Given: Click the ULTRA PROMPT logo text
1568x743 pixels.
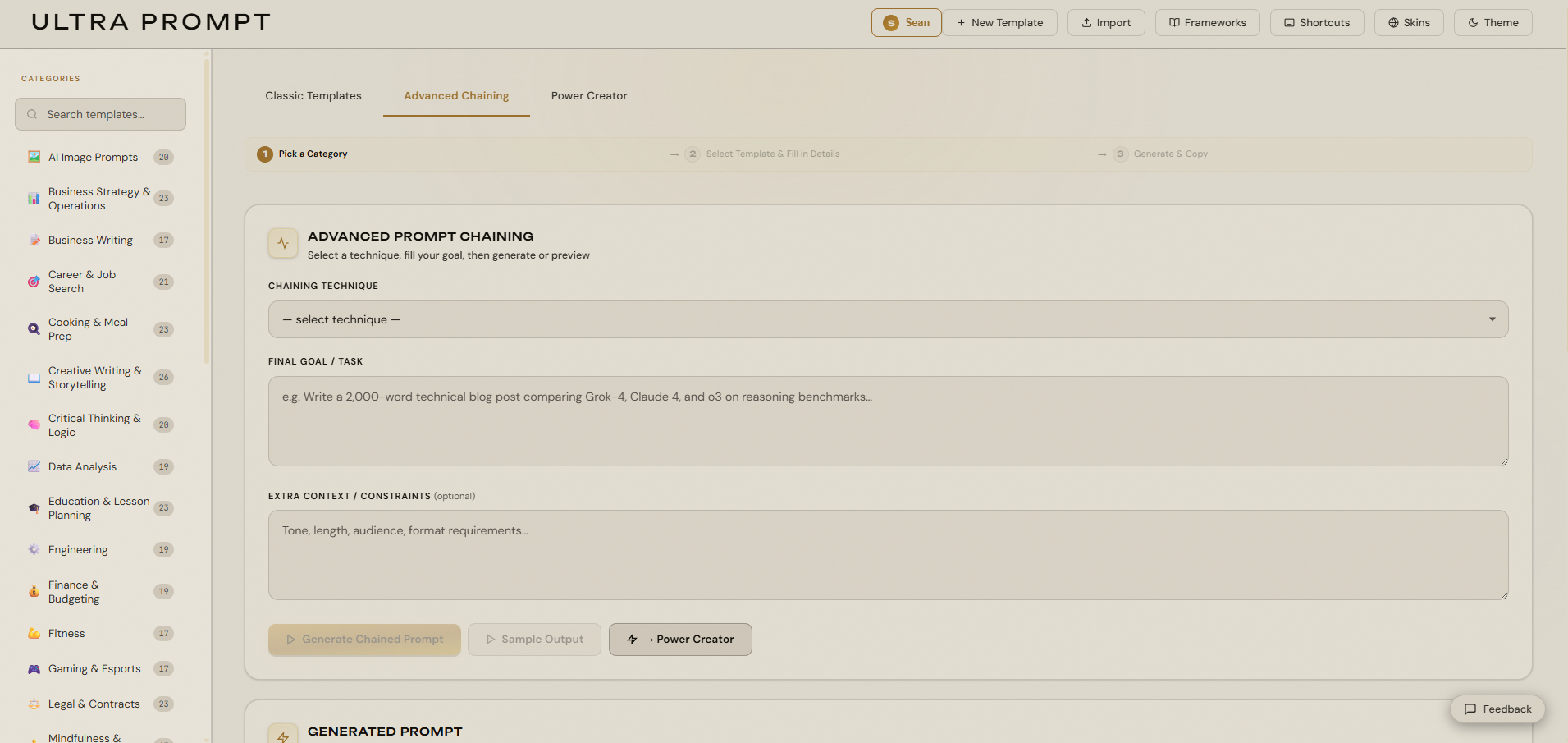Looking at the screenshot, I should click(x=151, y=22).
